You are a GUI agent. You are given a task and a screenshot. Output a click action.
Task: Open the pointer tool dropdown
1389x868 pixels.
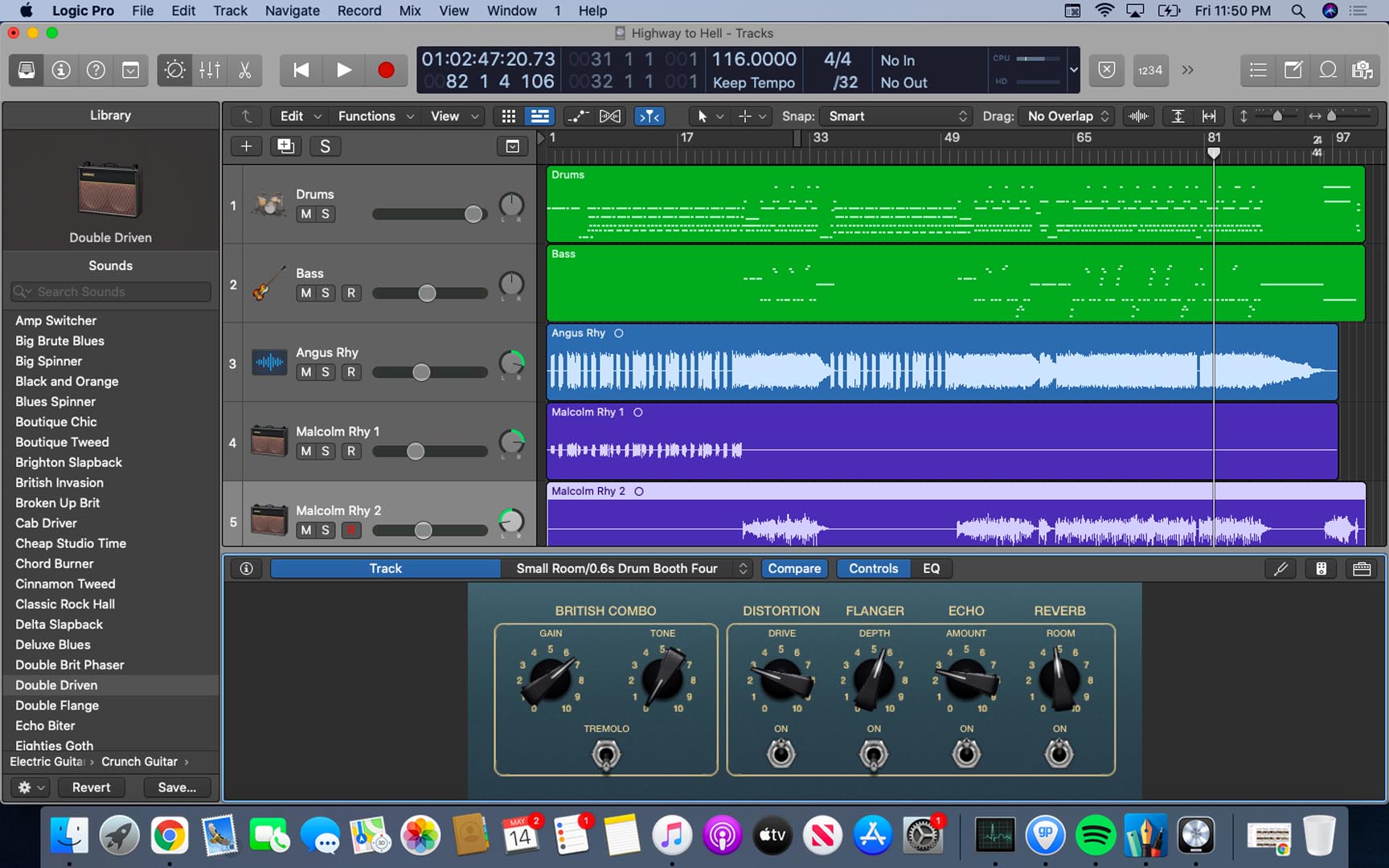point(708,117)
